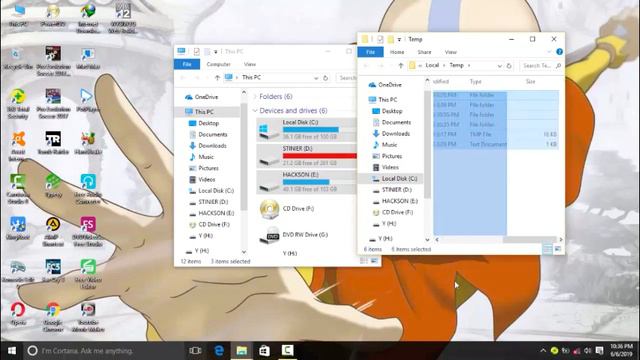640x360 pixels.
Task: Open the Action Center notifications icon
Action: coord(599,351)
